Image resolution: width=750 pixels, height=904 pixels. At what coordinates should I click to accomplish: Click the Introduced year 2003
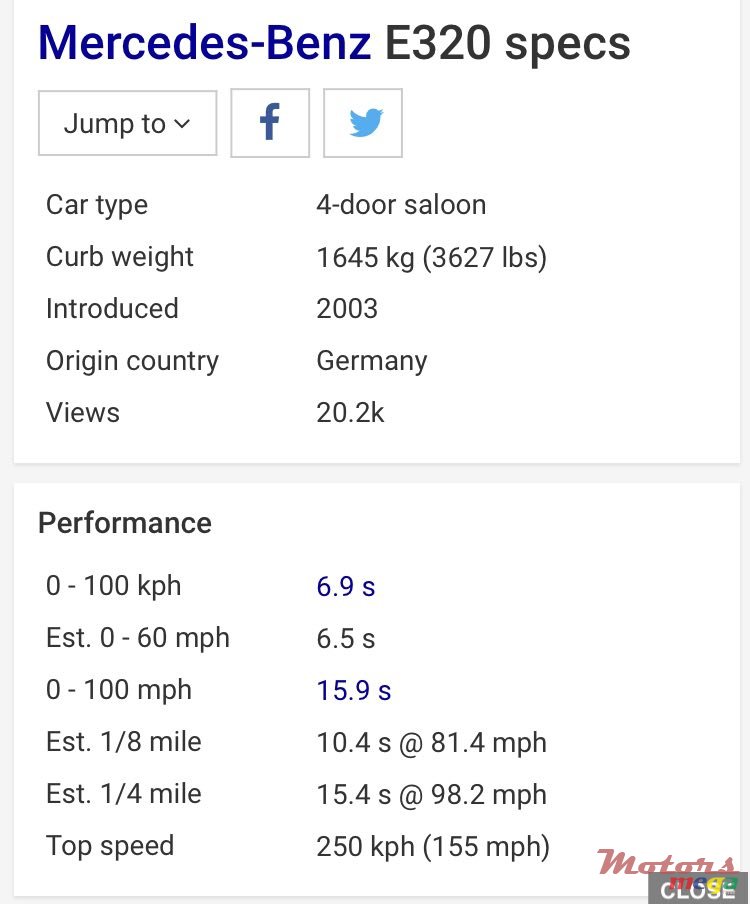347,309
